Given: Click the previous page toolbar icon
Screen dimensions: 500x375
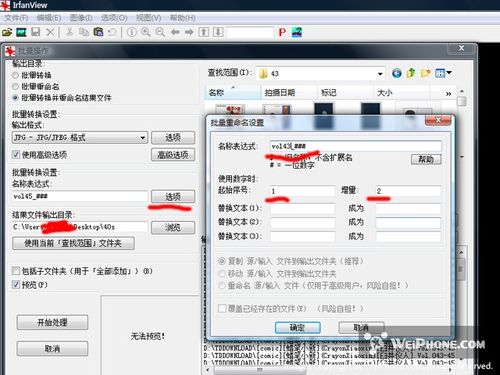Looking at the screenshot, I should [203, 32].
